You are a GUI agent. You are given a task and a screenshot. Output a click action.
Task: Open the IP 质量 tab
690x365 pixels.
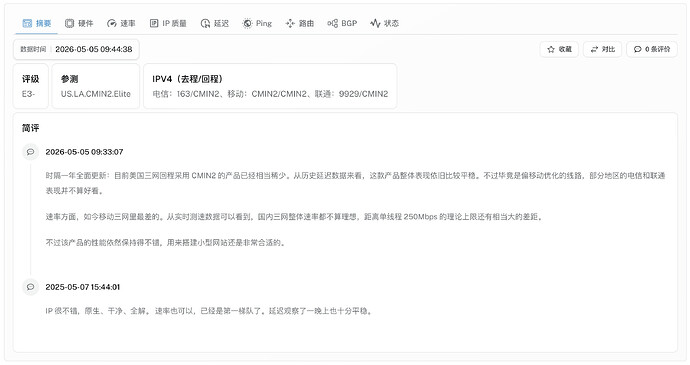point(168,23)
